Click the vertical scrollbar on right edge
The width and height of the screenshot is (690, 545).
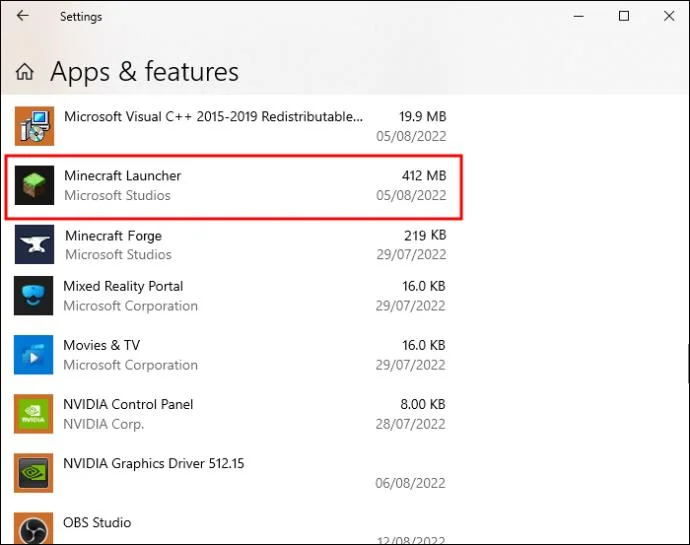pos(687,364)
